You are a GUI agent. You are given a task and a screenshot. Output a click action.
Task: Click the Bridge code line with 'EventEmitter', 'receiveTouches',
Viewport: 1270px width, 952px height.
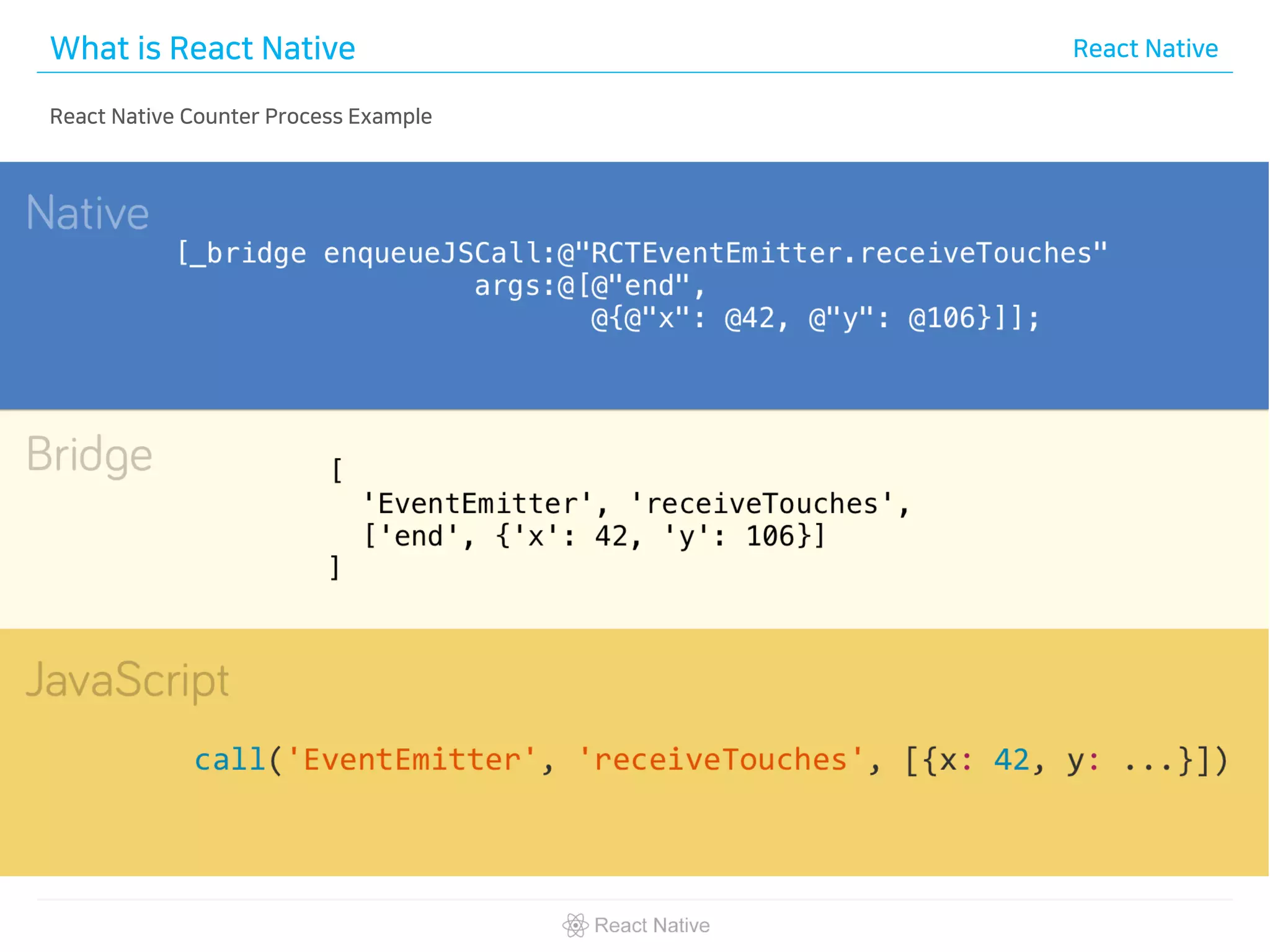click(636, 503)
